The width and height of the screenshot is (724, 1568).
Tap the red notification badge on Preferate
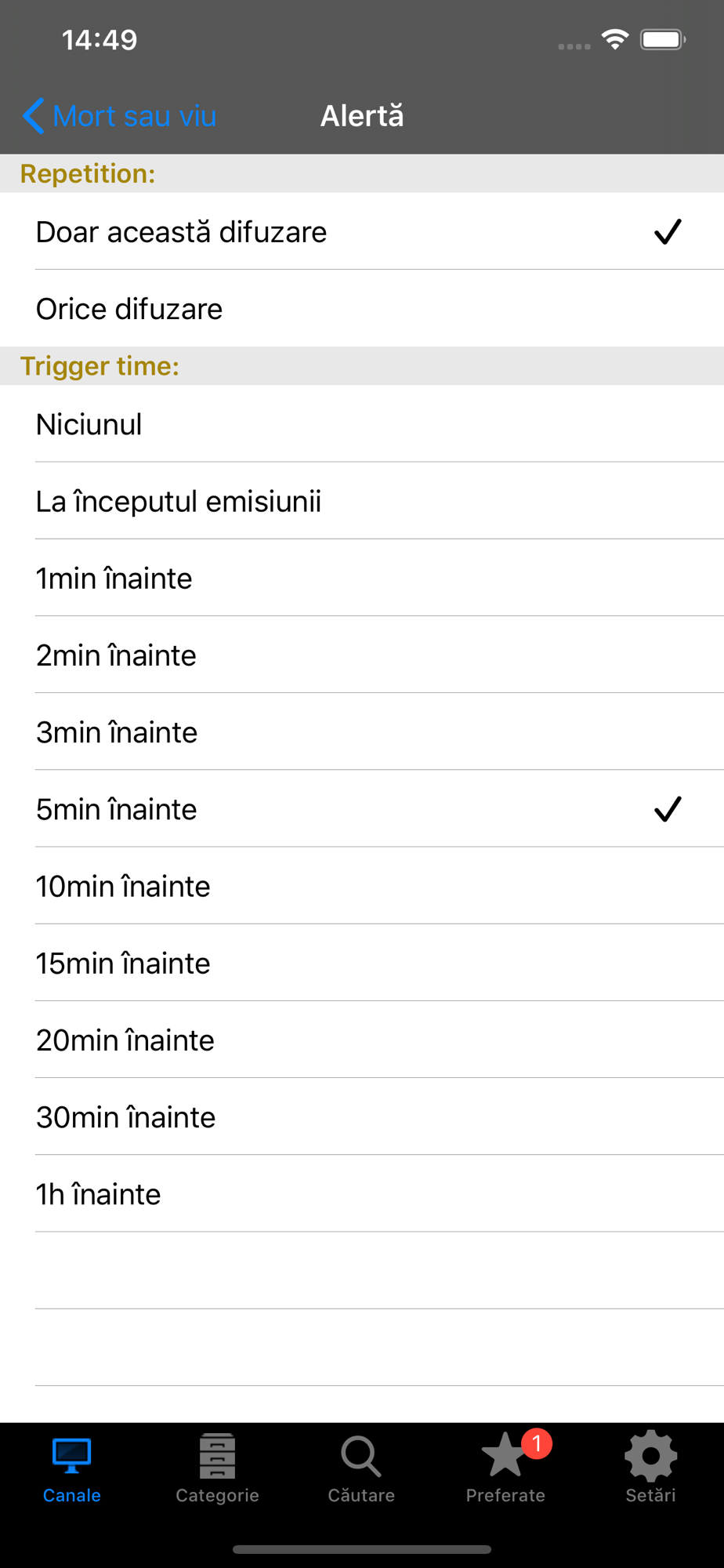537,1443
